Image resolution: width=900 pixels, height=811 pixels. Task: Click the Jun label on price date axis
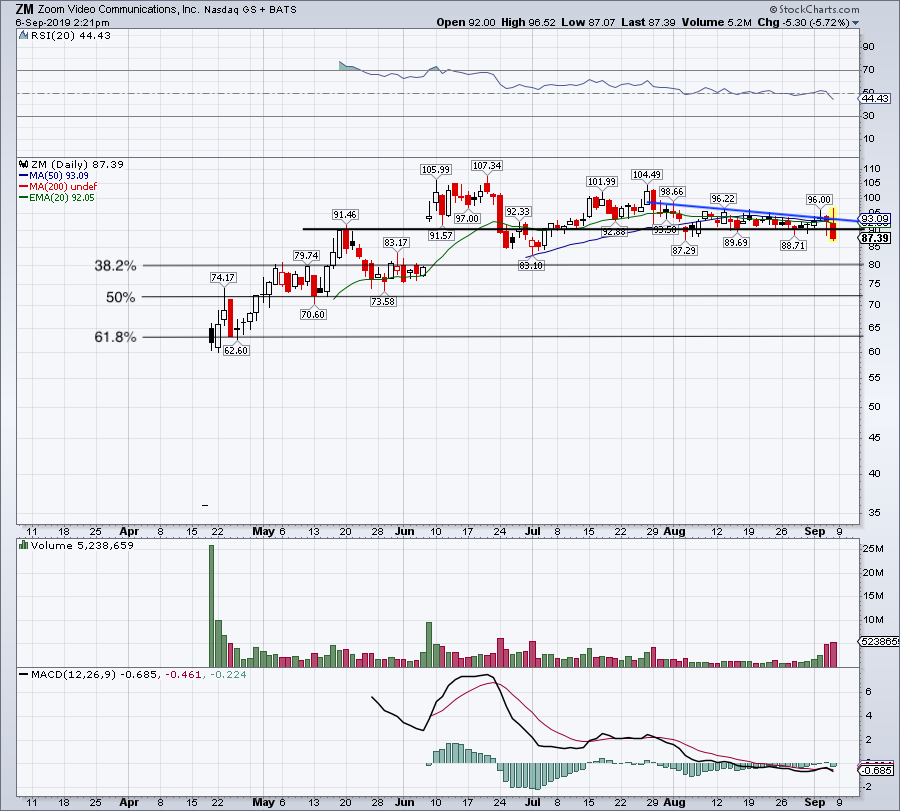click(404, 531)
